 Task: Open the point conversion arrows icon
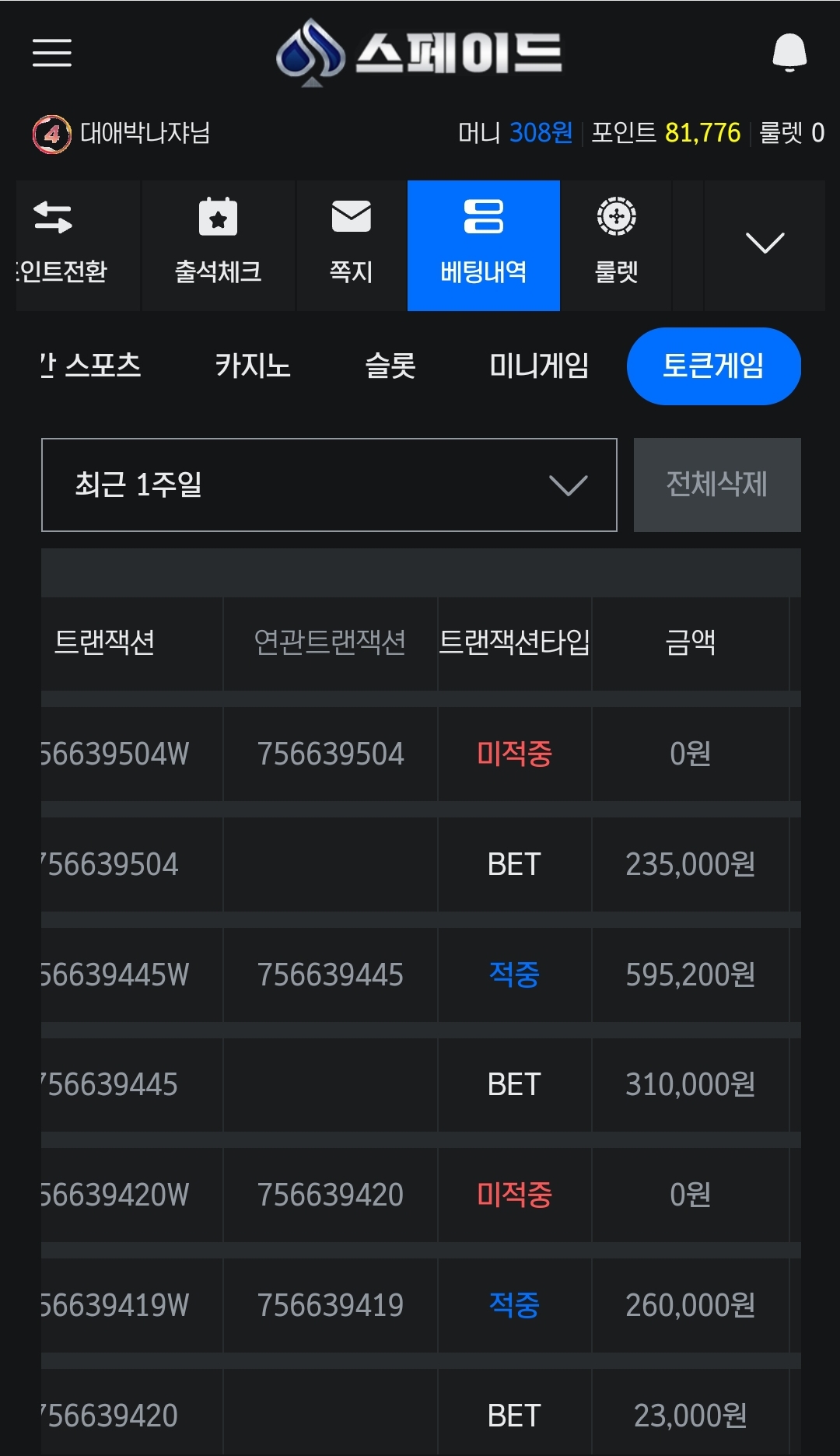[x=53, y=217]
